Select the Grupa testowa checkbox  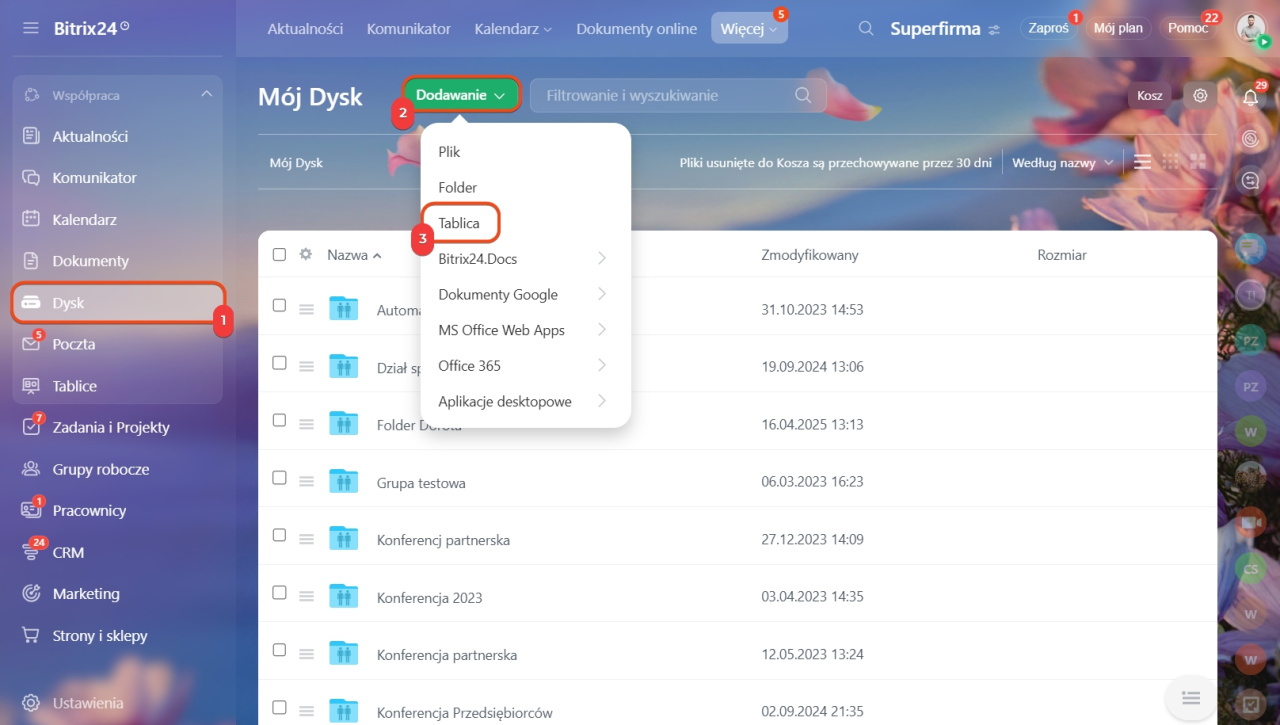pyautogui.click(x=280, y=477)
